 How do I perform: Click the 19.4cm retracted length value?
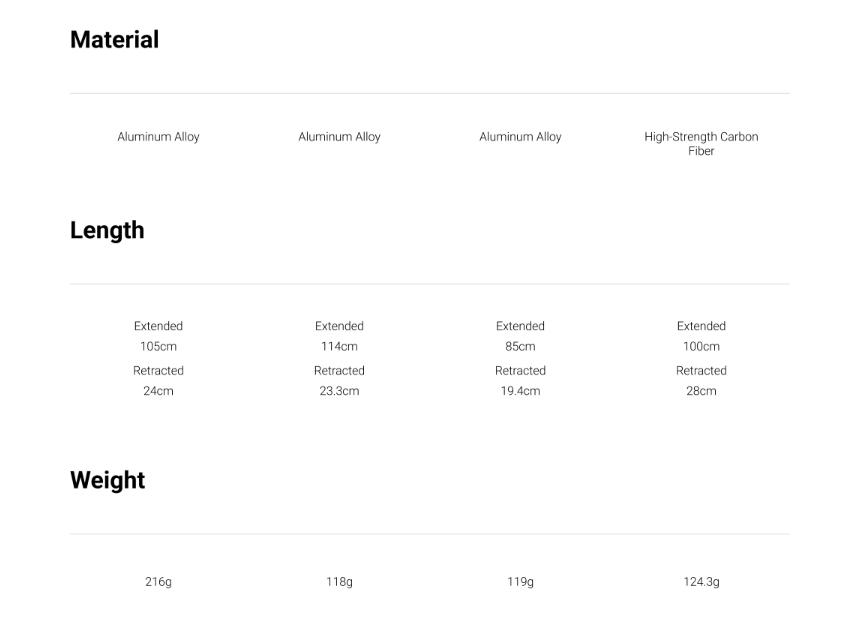click(x=520, y=391)
